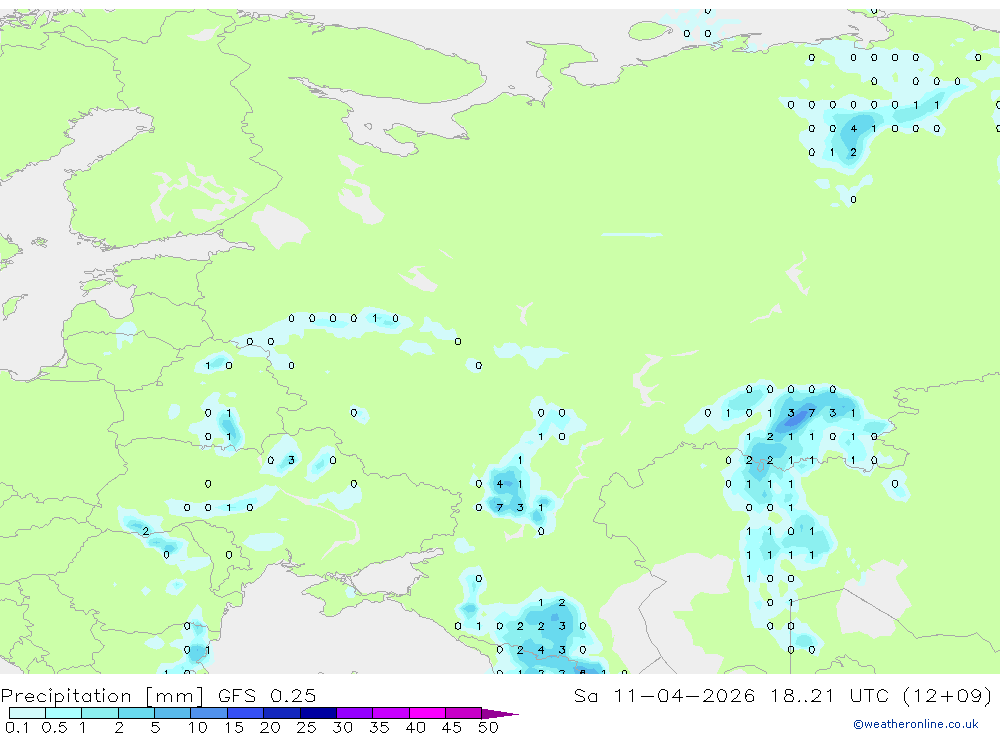
Task: Pick the 25–30 navy legend swatch
Action: coord(318,713)
